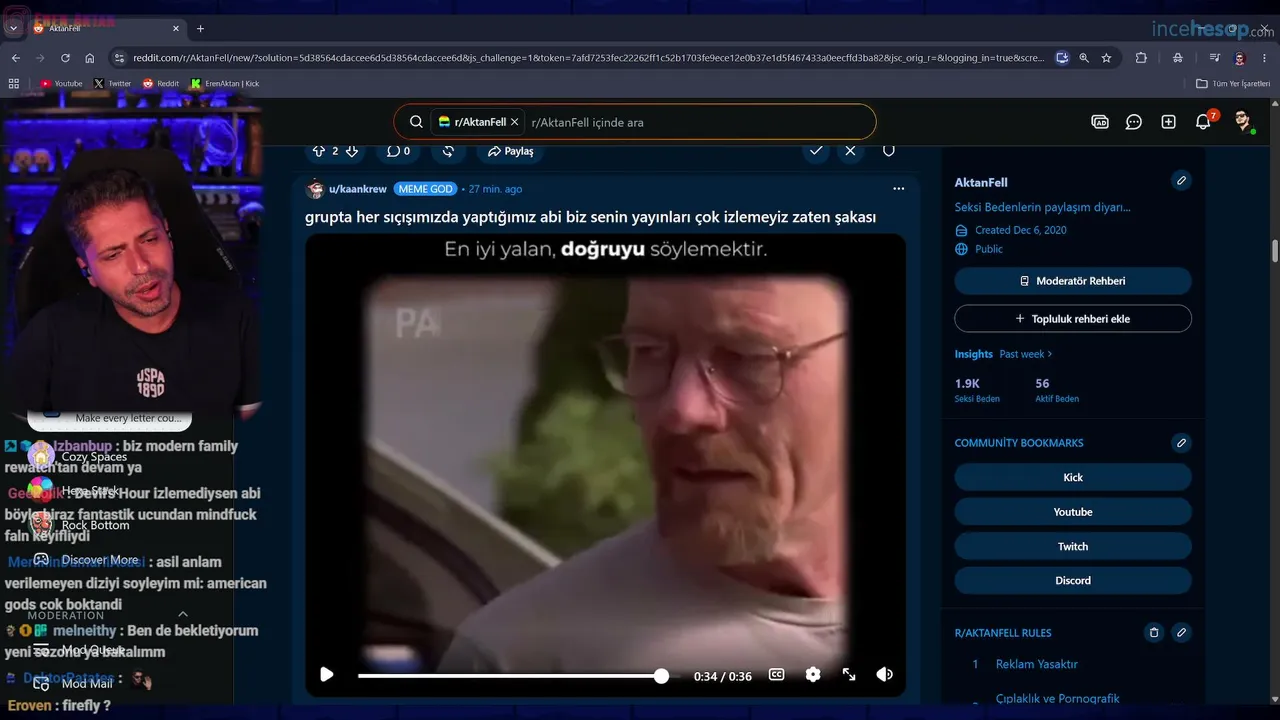This screenshot has height=720, width=1280.
Task: Remove the post with the X icon
Action: point(850,151)
